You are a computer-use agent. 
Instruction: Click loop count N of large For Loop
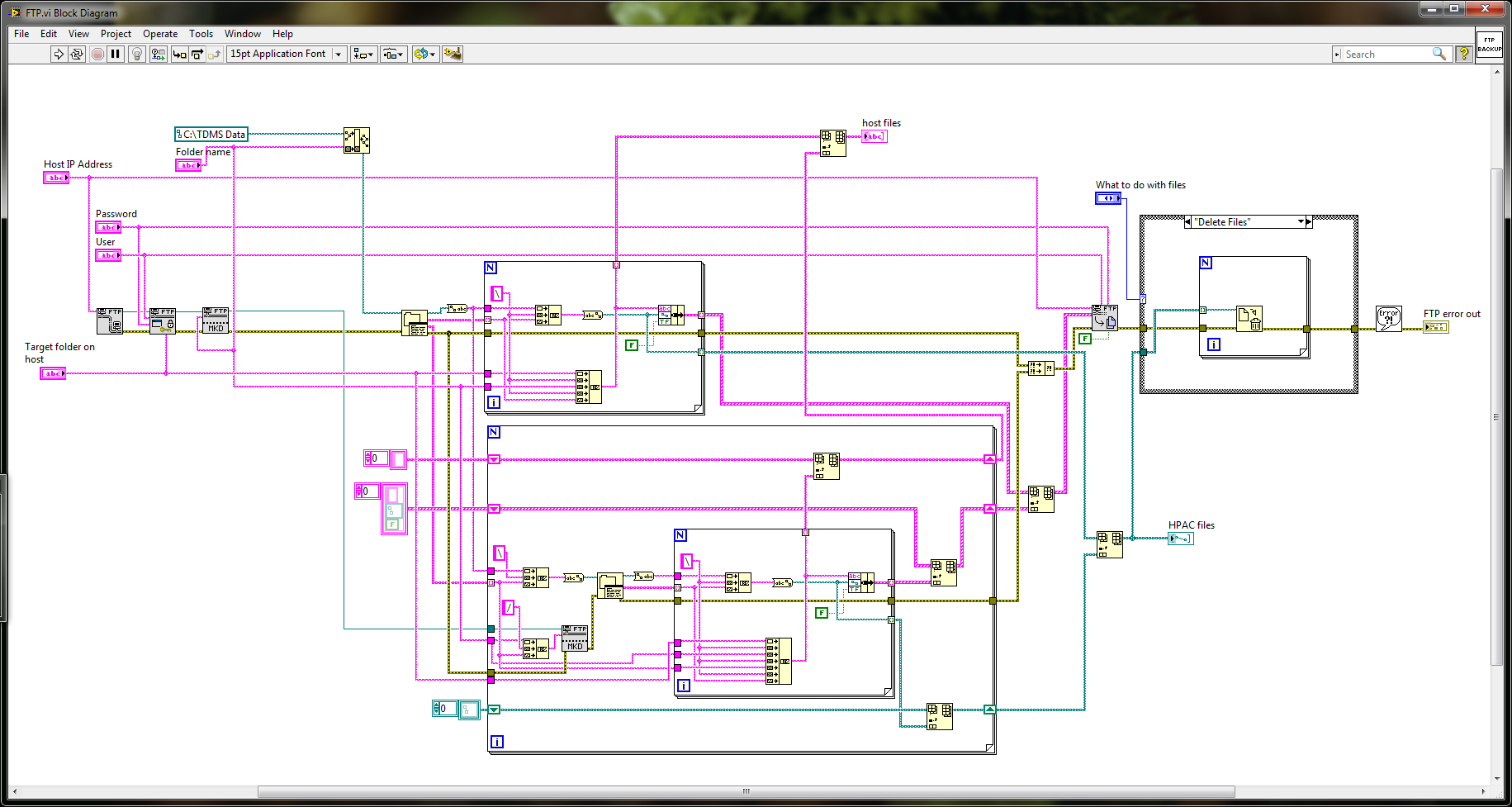coord(494,432)
